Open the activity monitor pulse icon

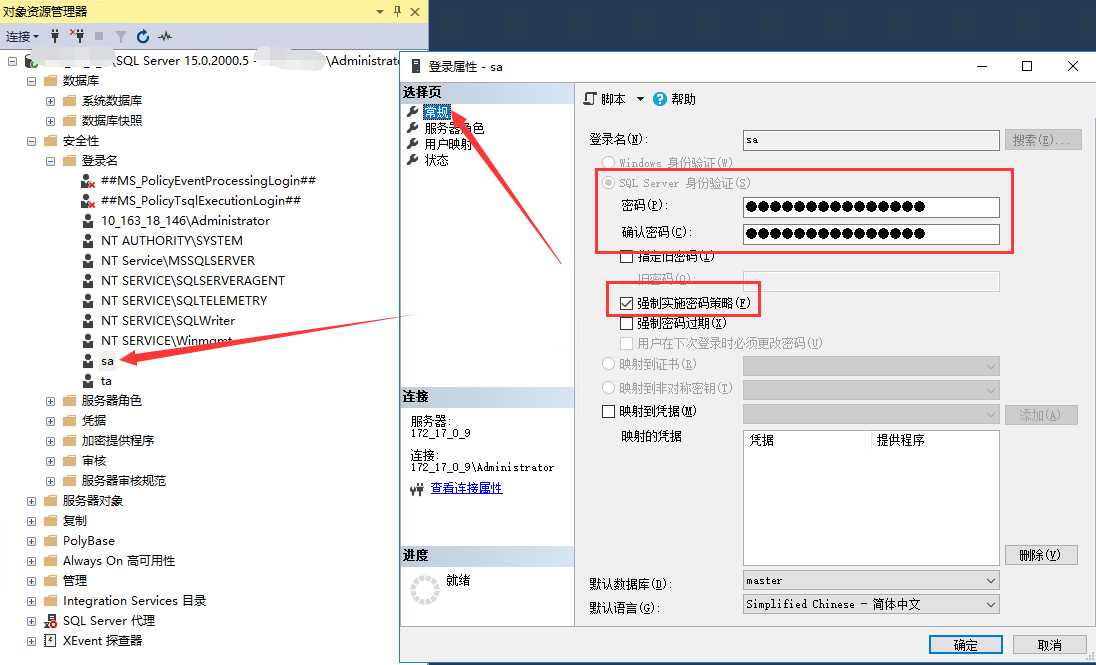165,36
